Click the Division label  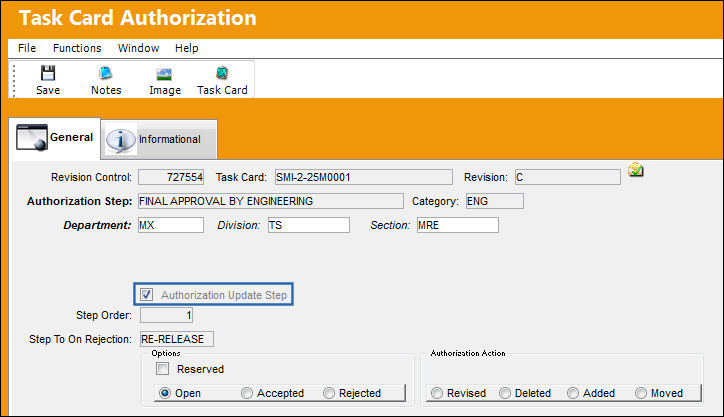coord(239,225)
